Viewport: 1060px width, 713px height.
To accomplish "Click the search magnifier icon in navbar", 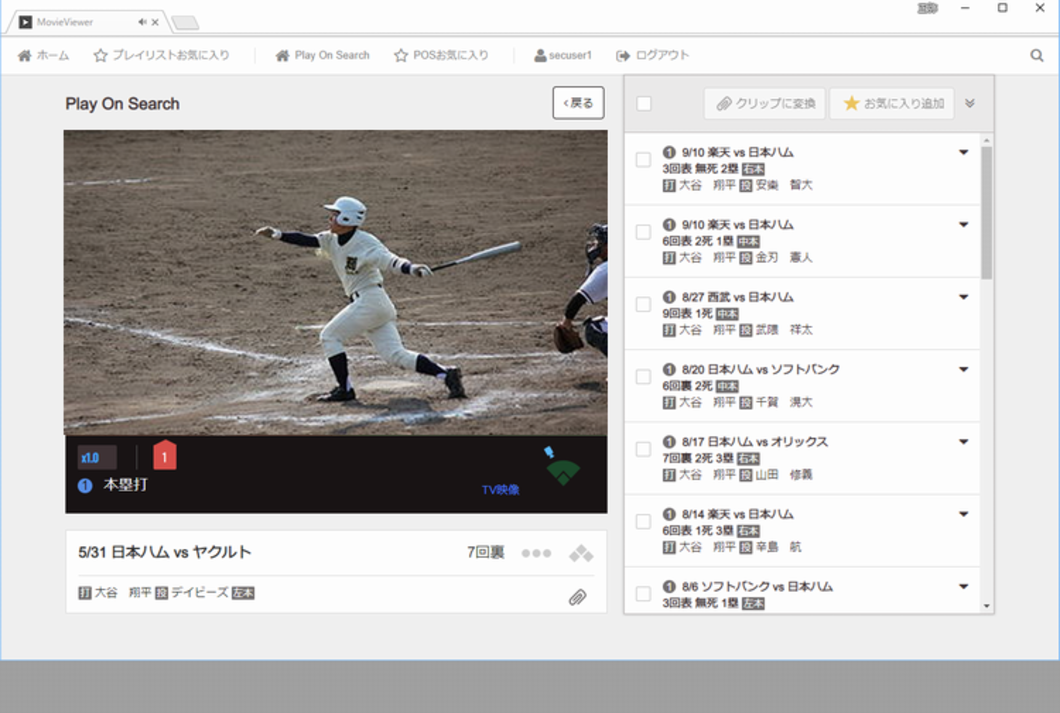I will 1037,56.
